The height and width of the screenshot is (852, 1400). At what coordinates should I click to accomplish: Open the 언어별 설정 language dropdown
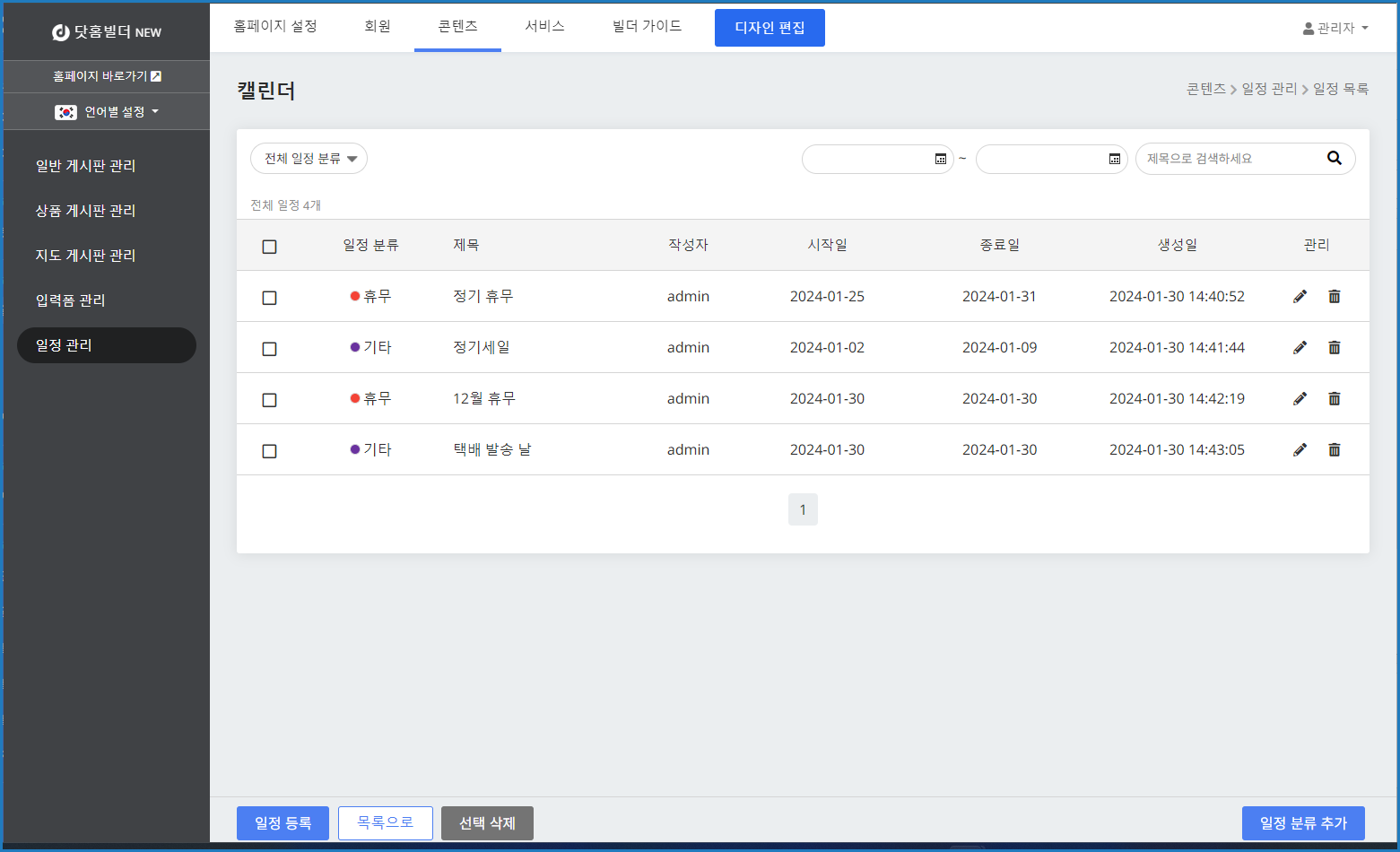(x=107, y=112)
